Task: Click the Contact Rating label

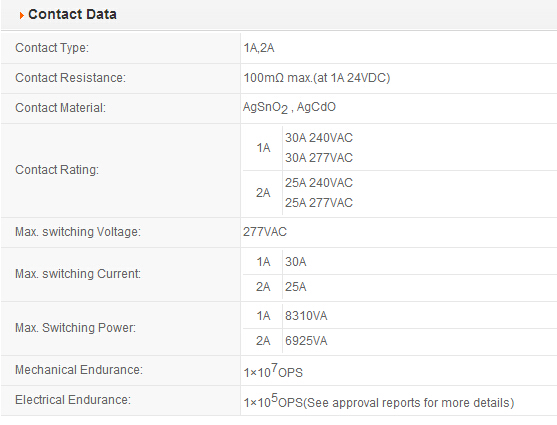Action: 57,170
